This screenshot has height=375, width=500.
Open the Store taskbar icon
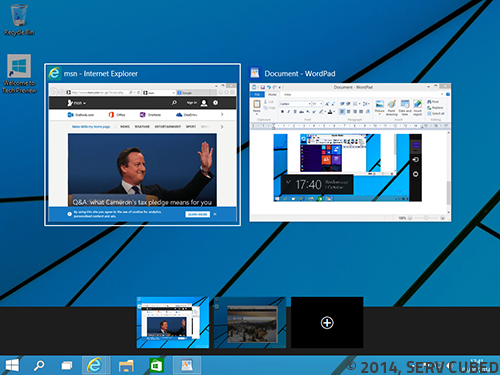(156, 366)
